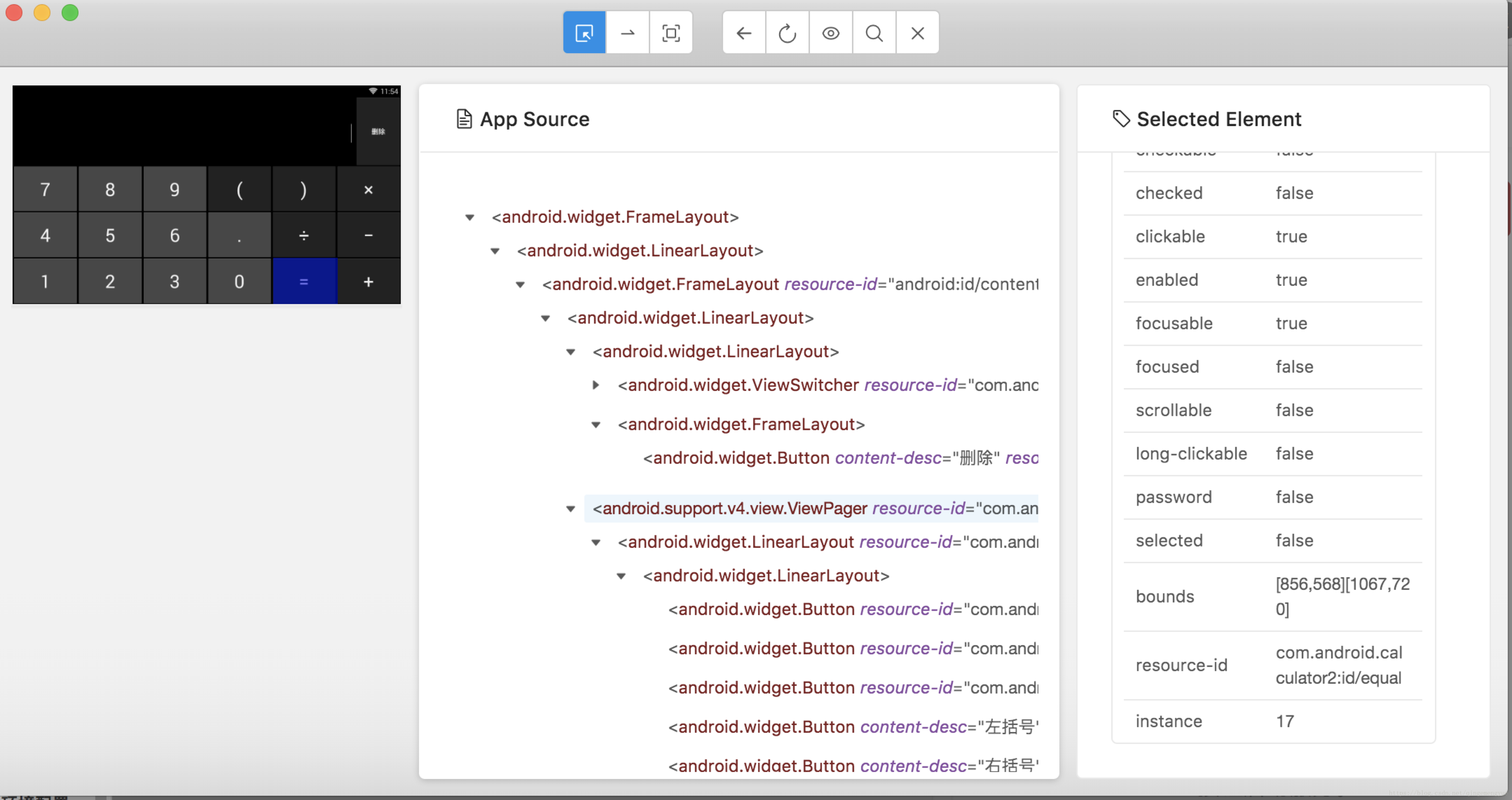The height and width of the screenshot is (800, 1512).
Task: Collapse the LinearLayout just above the ViewSwitcher node
Action: (x=571, y=352)
